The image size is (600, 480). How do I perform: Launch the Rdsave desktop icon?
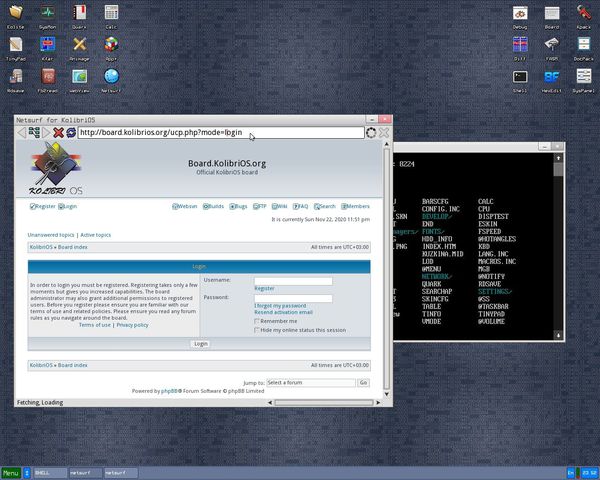(16, 77)
